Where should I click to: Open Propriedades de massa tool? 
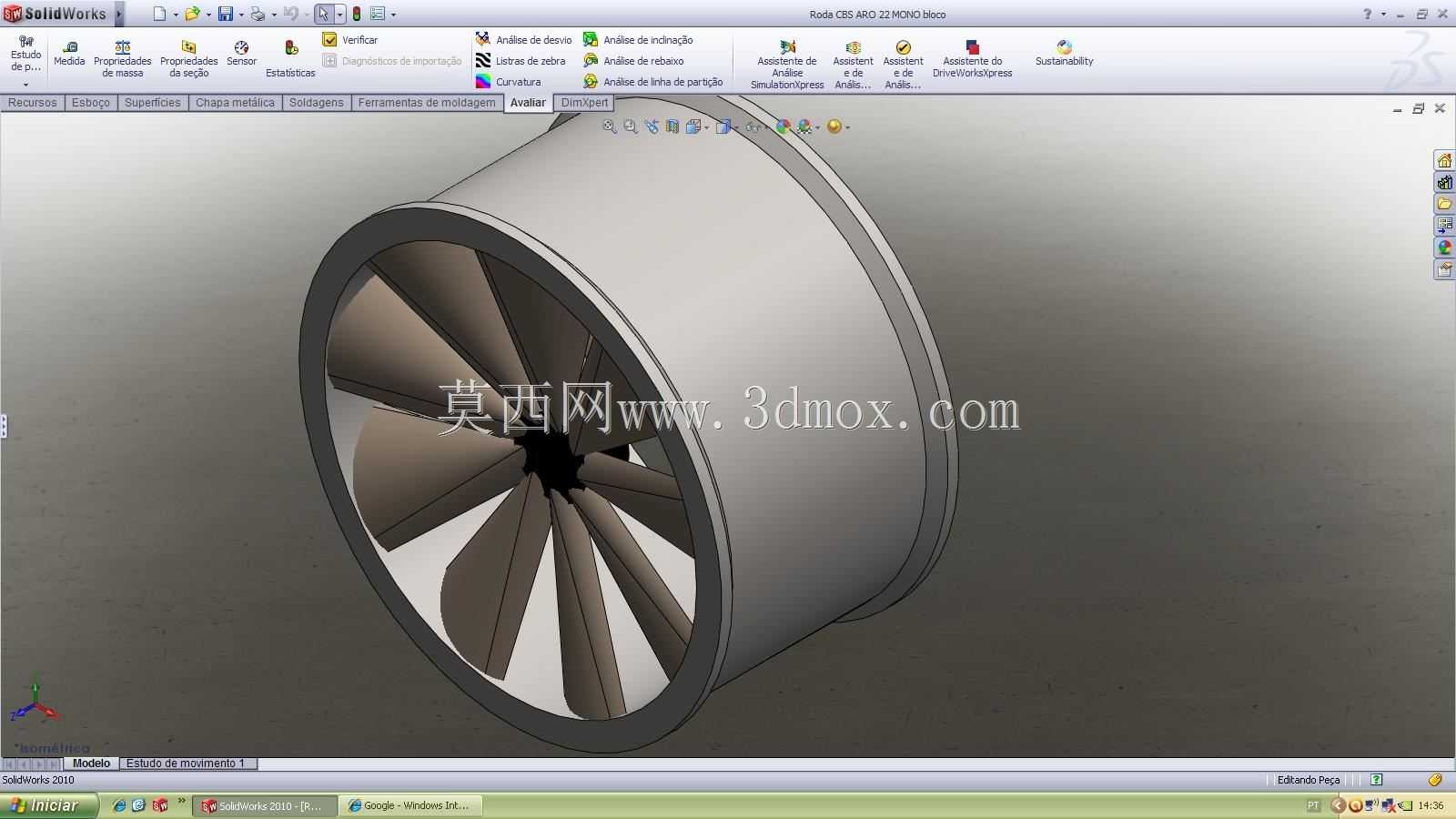123,59
